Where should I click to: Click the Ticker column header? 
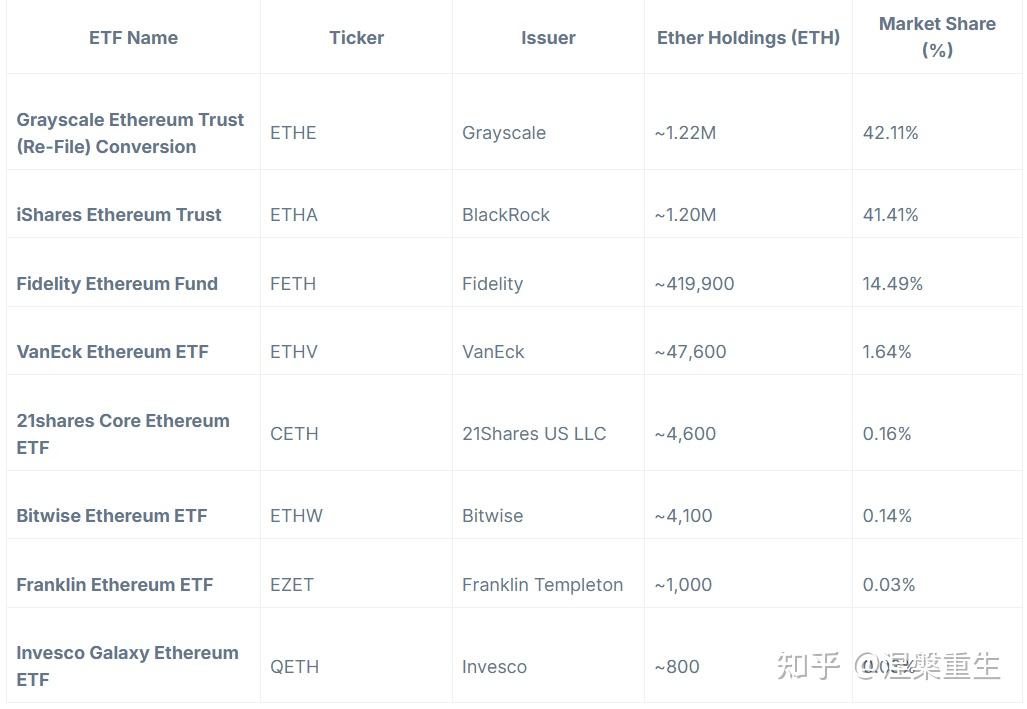(356, 38)
